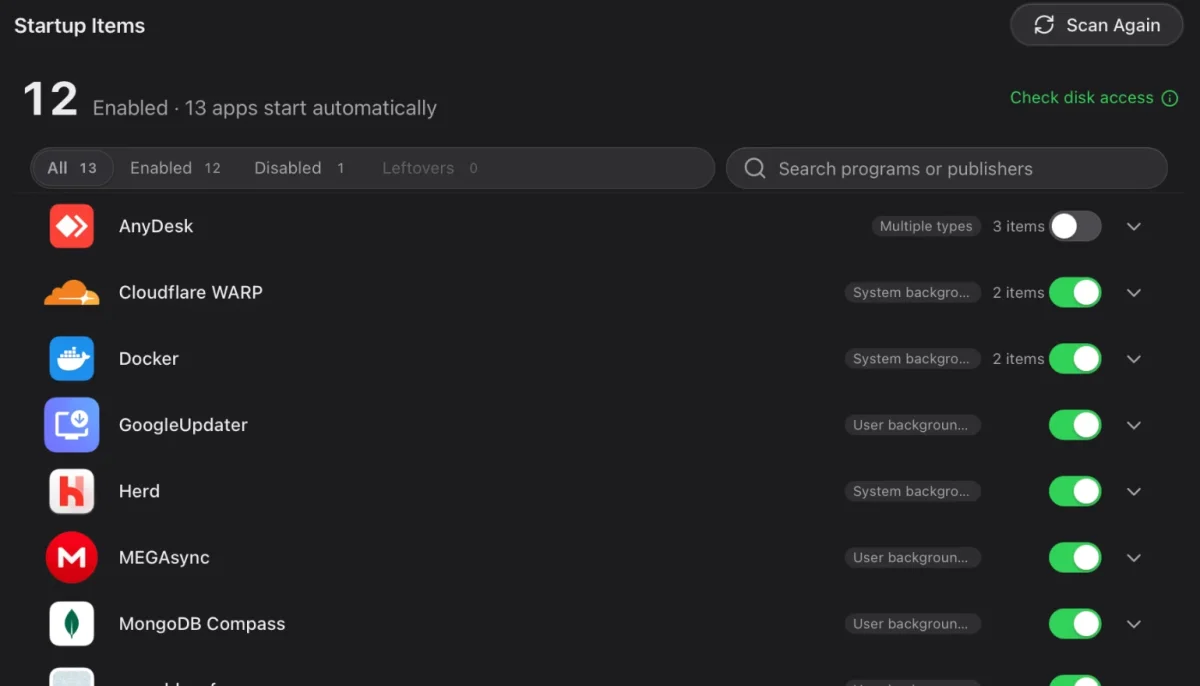
Task: Click the Cloudflare WARP cloud icon
Action: 72,293
